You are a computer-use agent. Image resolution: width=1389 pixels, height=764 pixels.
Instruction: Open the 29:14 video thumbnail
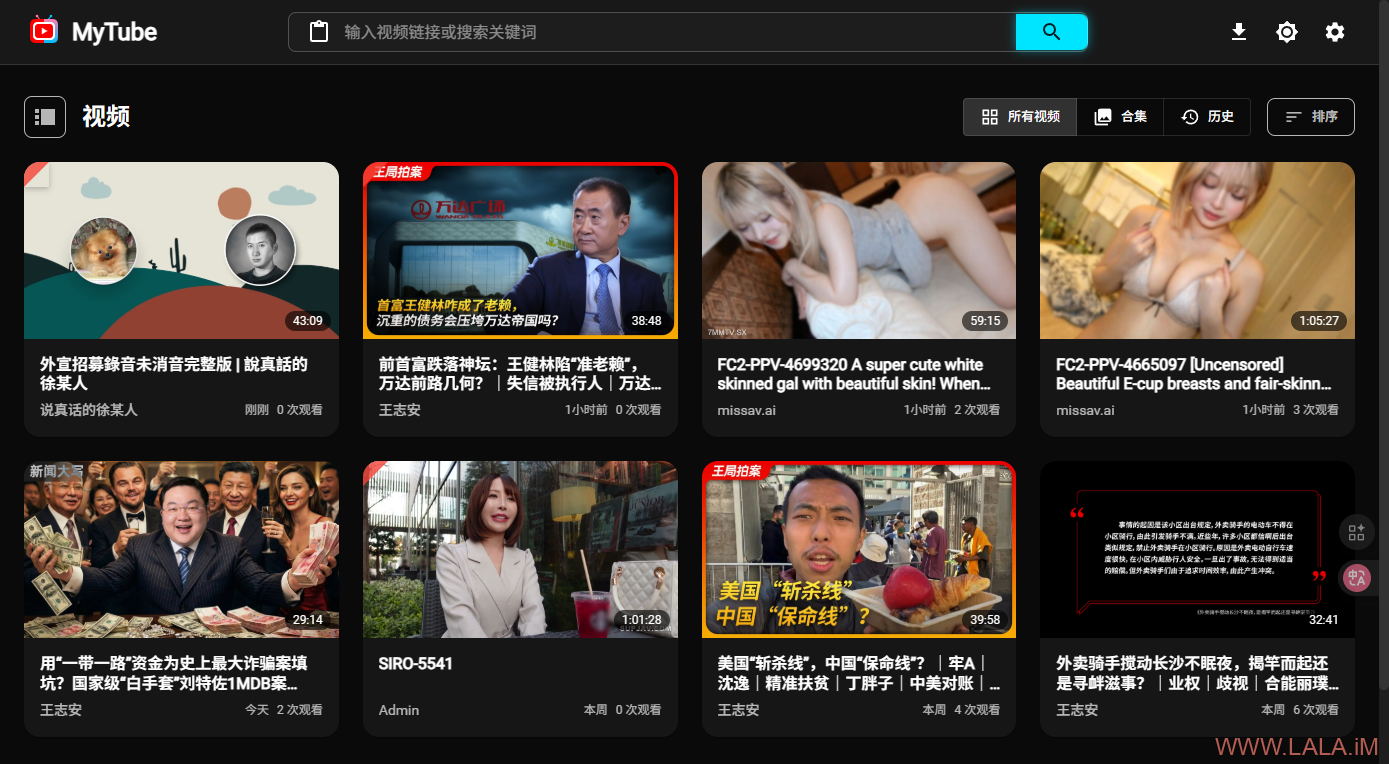(x=181, y=549)
